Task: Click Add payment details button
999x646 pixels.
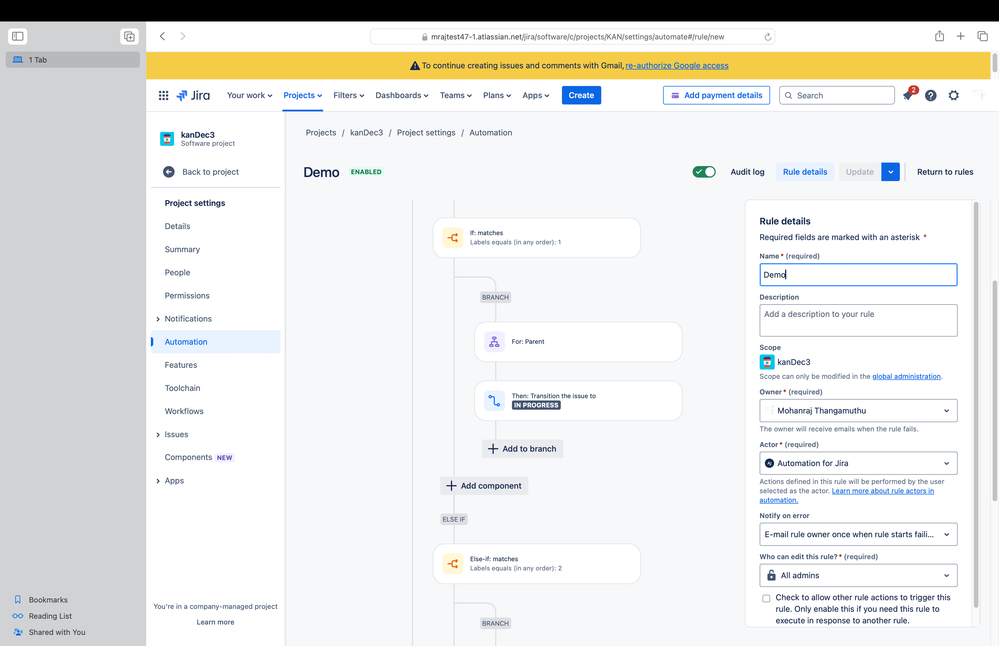Action: (x=716, y=96)
